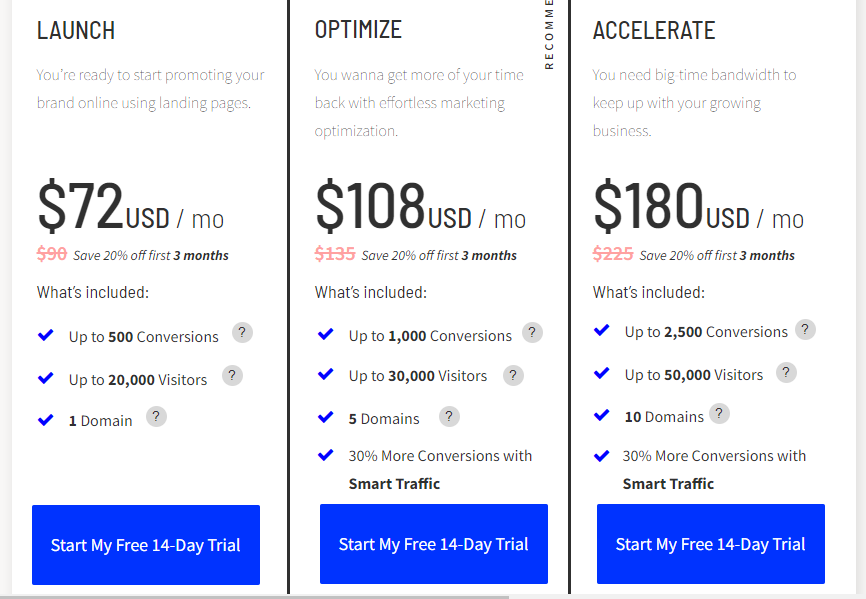The width and height of the screenshot is (866, 599).
Task: Show info for 1,000 Conversions
Action: click(x=532, y=332)
